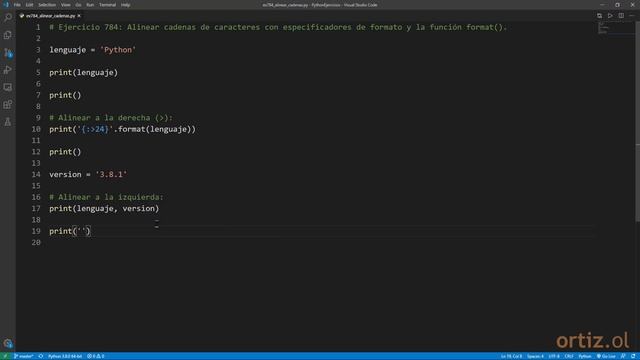Open the Extensions view

point(8,104)
